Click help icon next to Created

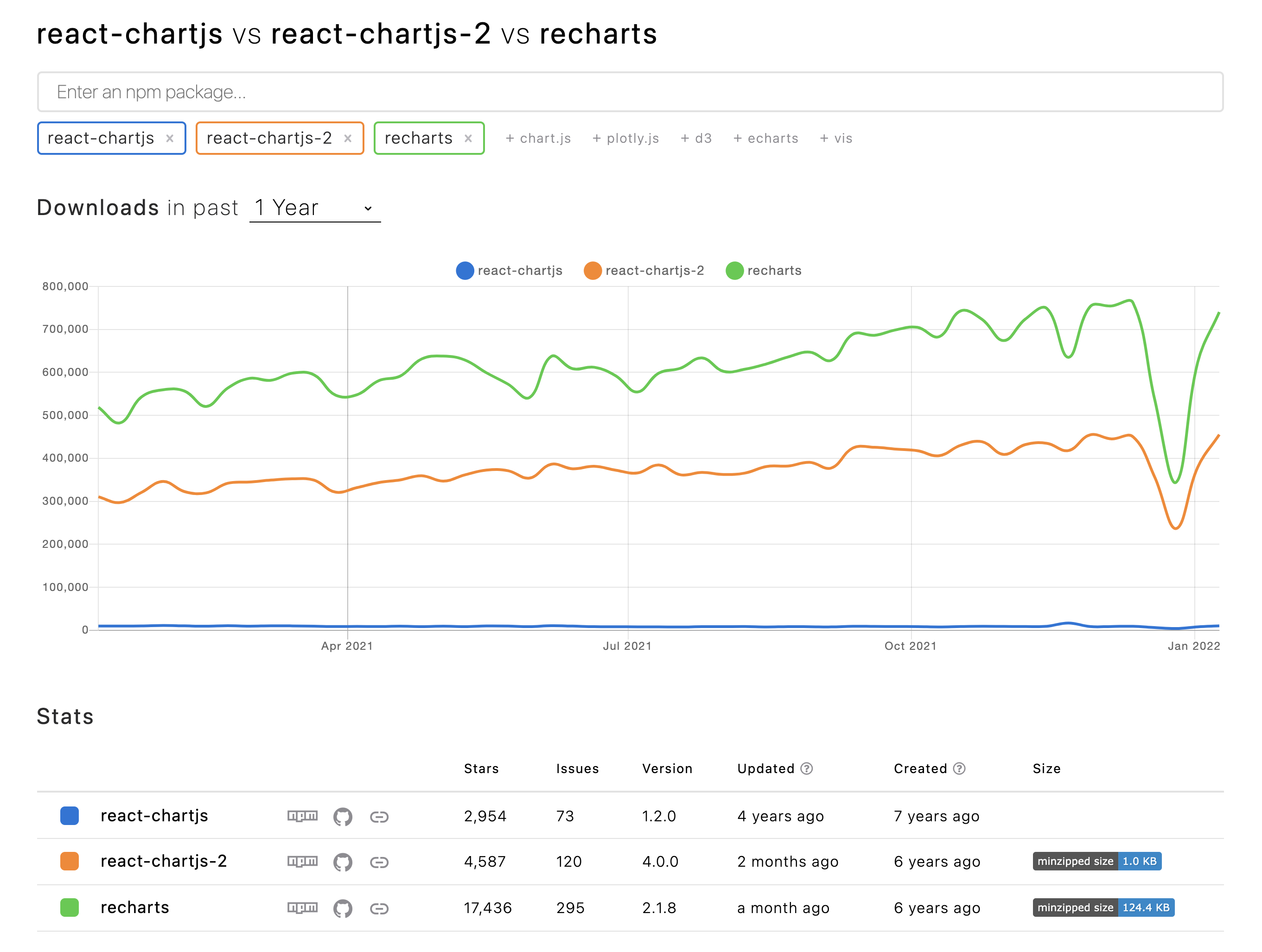(x=959, y=768)
